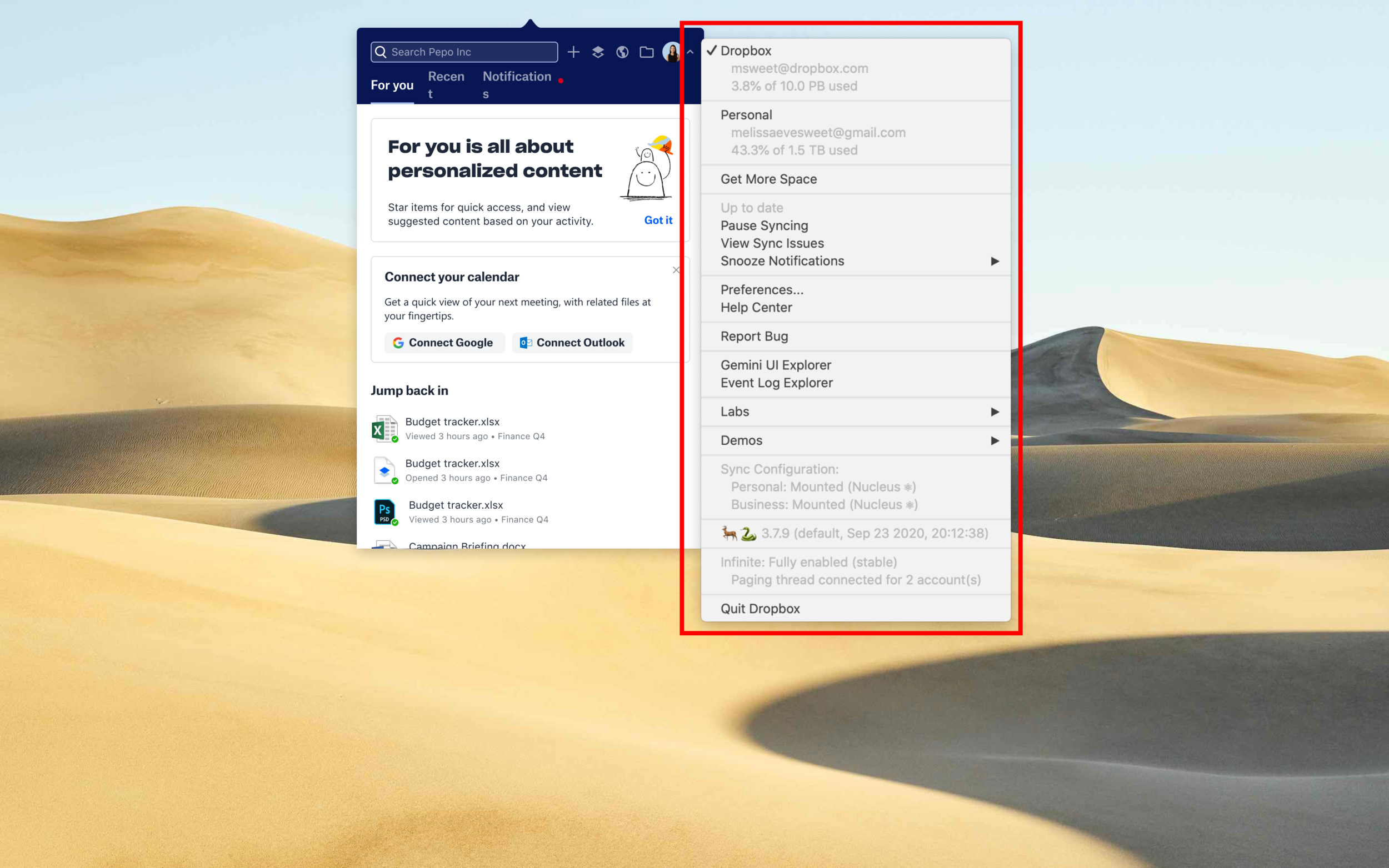
Task: Open the Paper/layers stack icon
Action: 598,52
